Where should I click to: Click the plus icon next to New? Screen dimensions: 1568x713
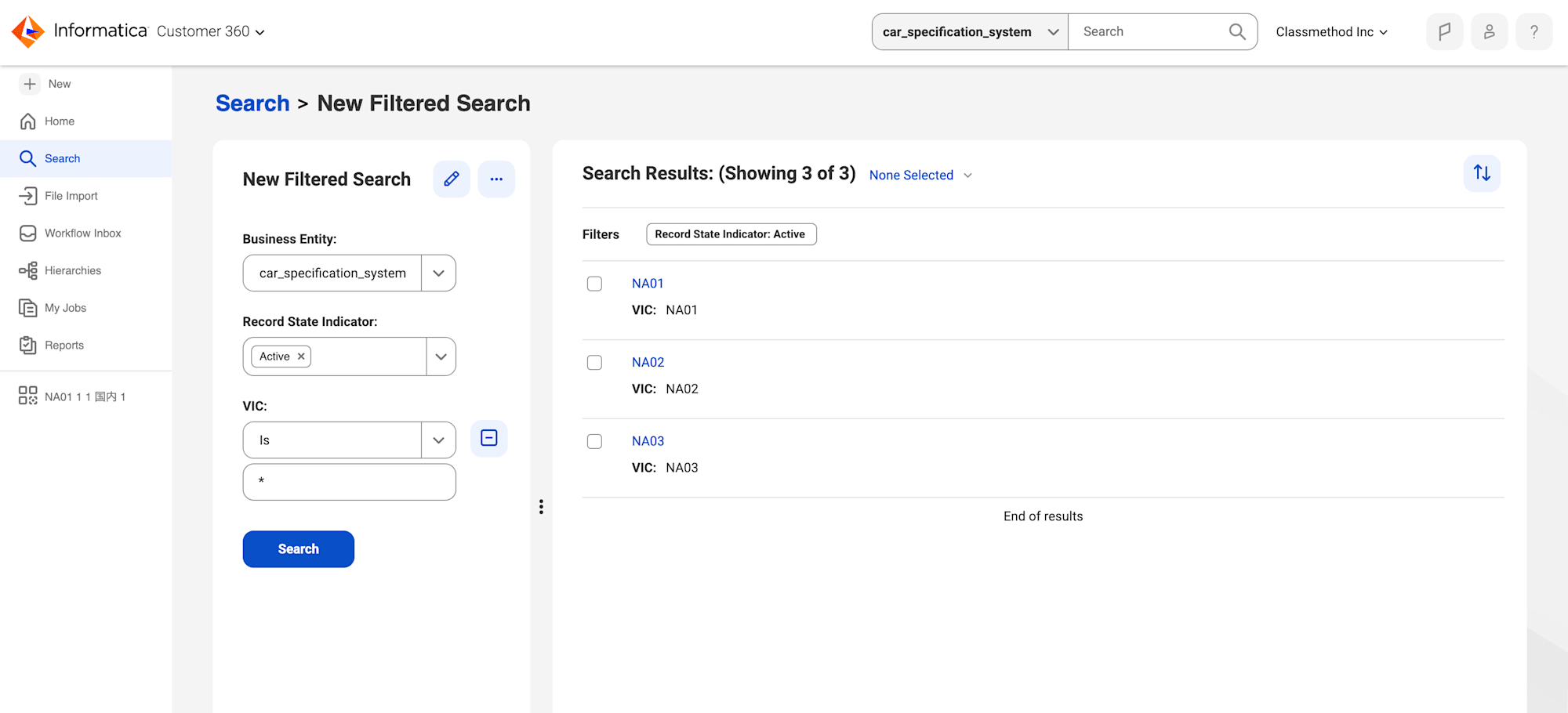click(30, 84)
